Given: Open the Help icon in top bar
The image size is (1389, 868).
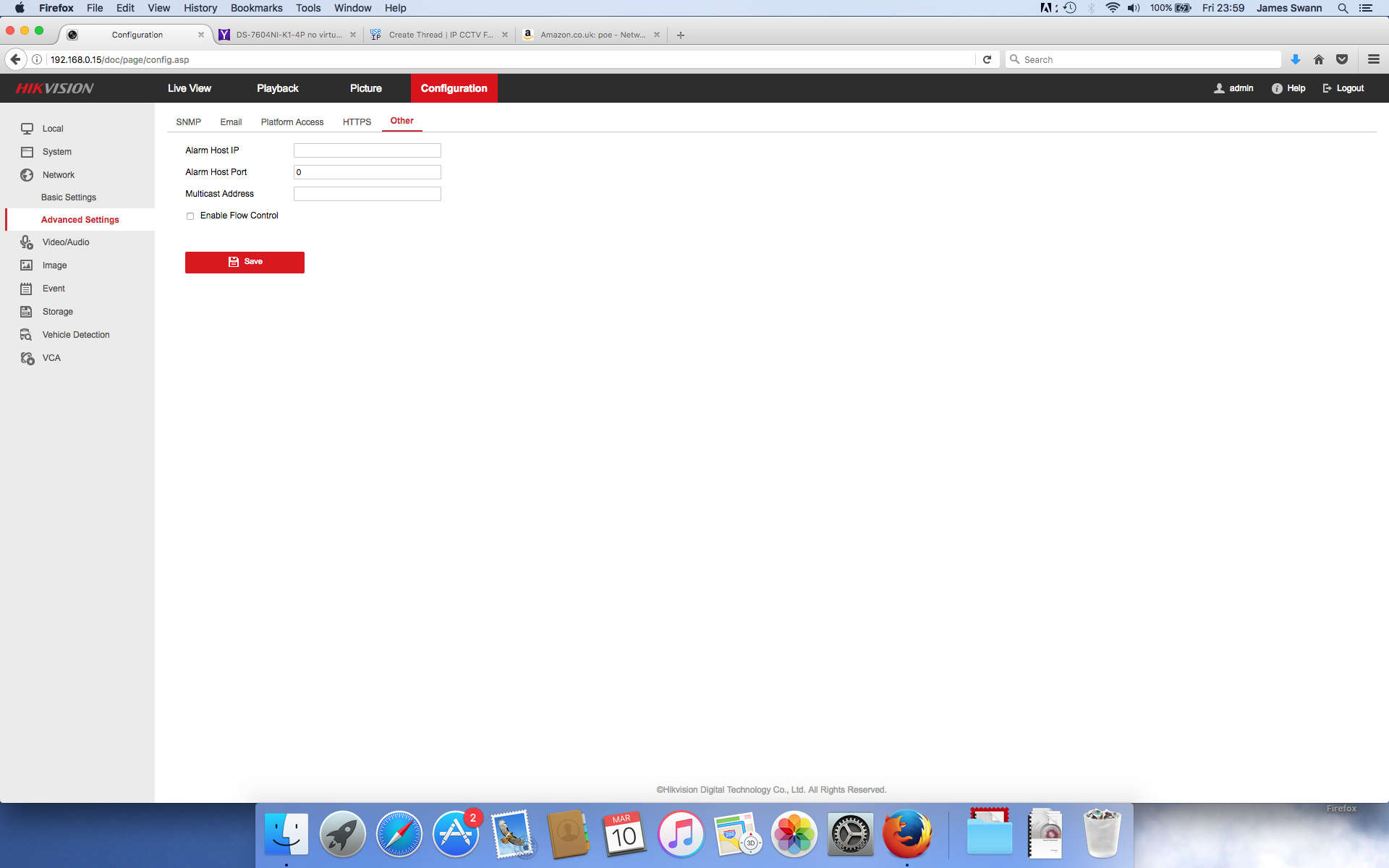Looking at the screenshot, I should (1275, 88).
